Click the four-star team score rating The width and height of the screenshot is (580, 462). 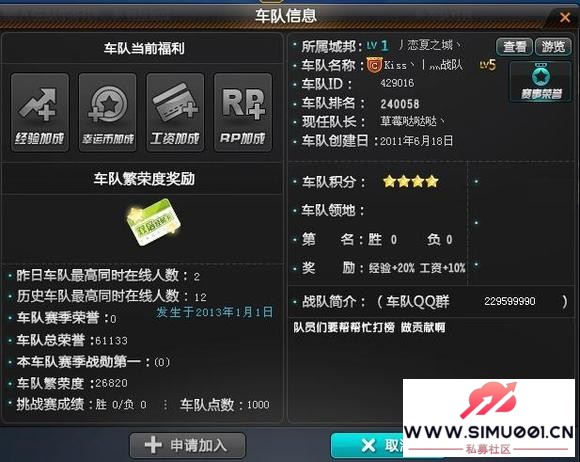411,181
